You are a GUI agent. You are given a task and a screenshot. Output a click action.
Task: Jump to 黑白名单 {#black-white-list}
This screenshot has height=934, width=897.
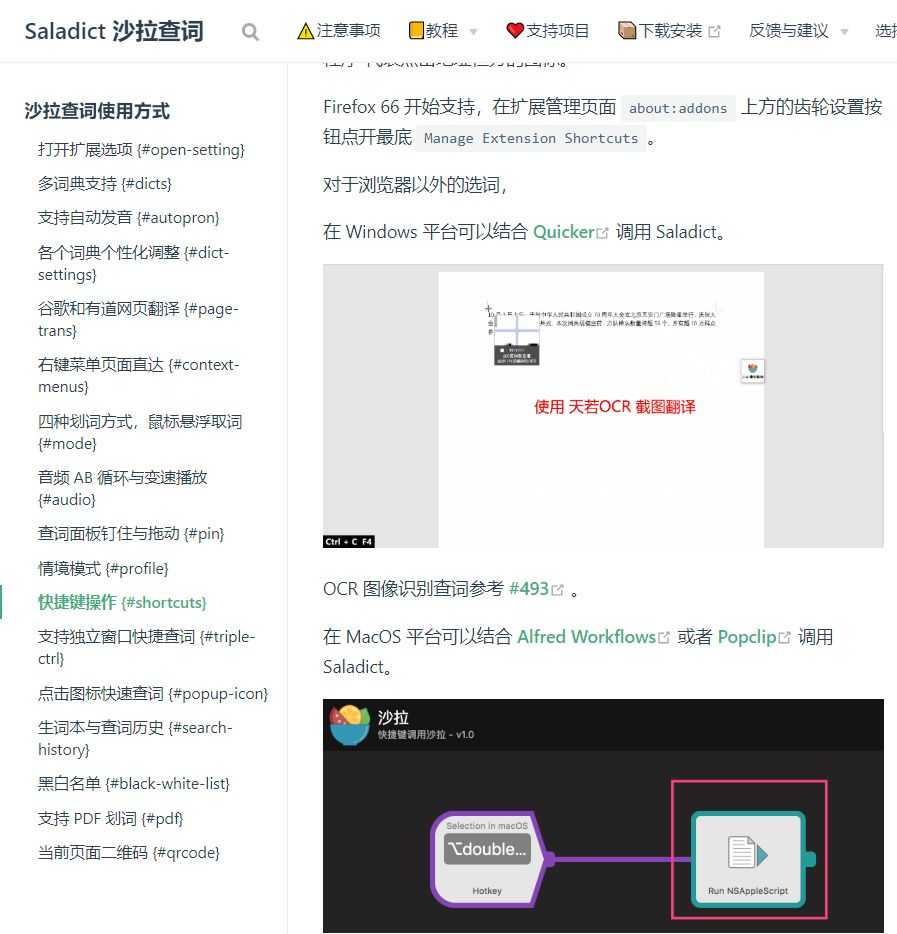click(134, 783)
